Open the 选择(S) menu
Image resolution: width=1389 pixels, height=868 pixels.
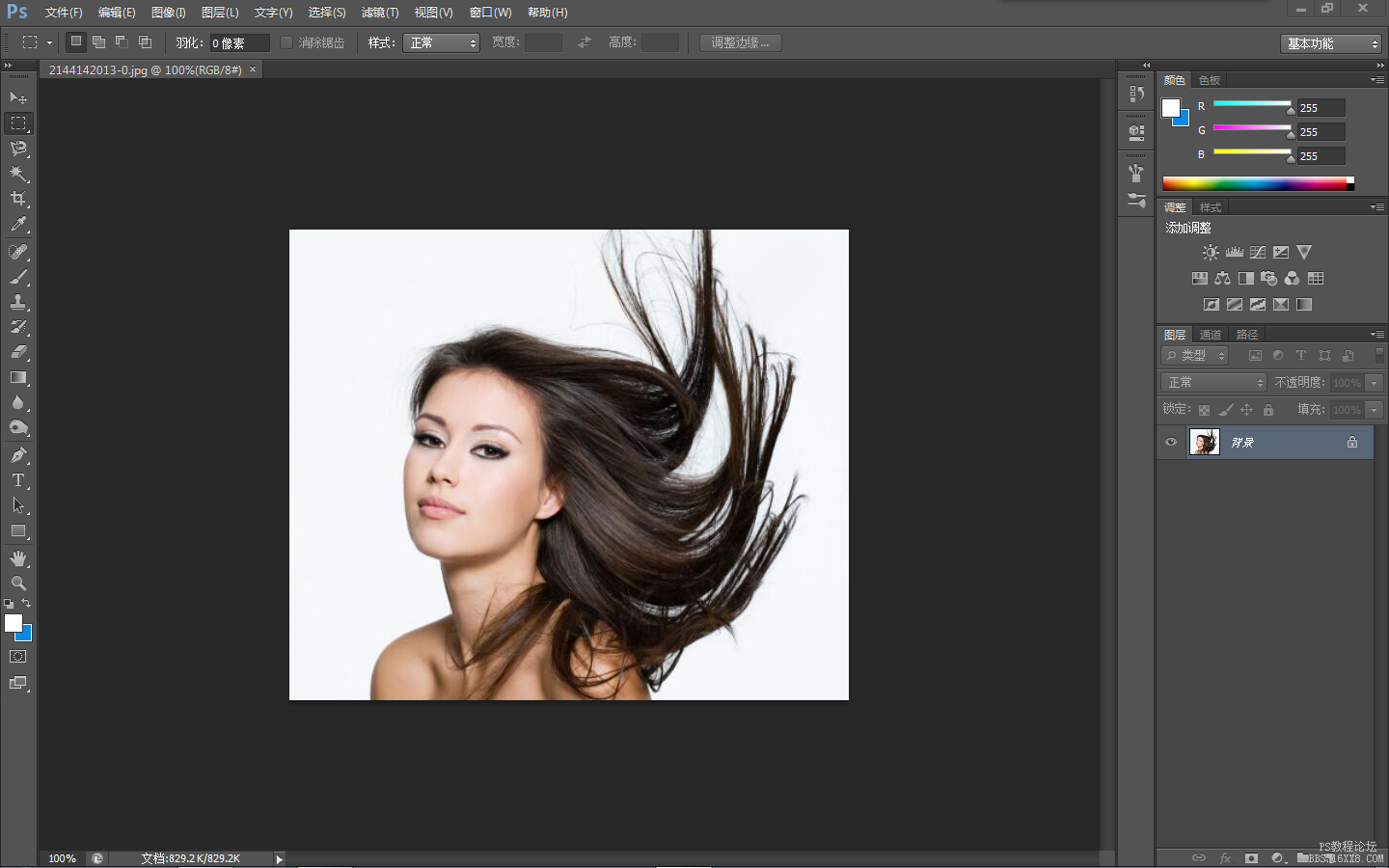point(327,13)
